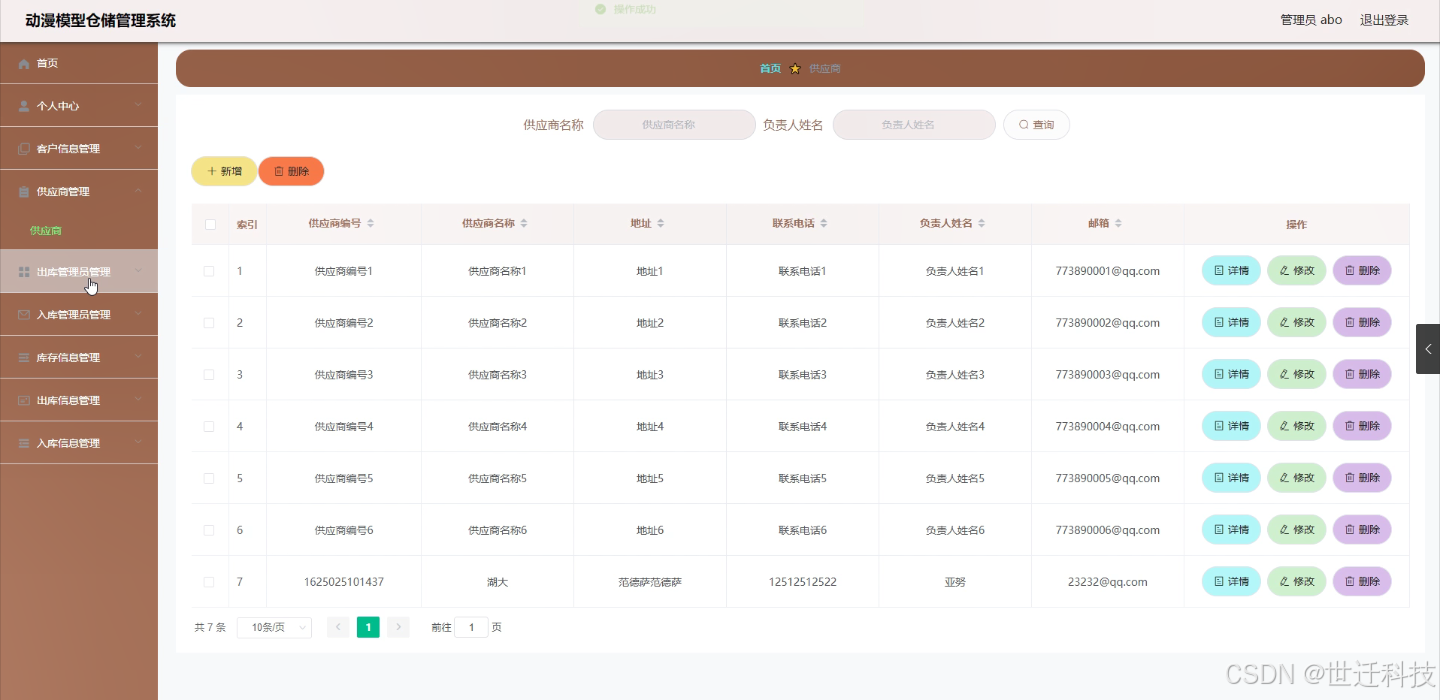This screenshot has width=1440, height=700.
Task: Click 首页 link in the breadcrumb
Action: [770, 69]
